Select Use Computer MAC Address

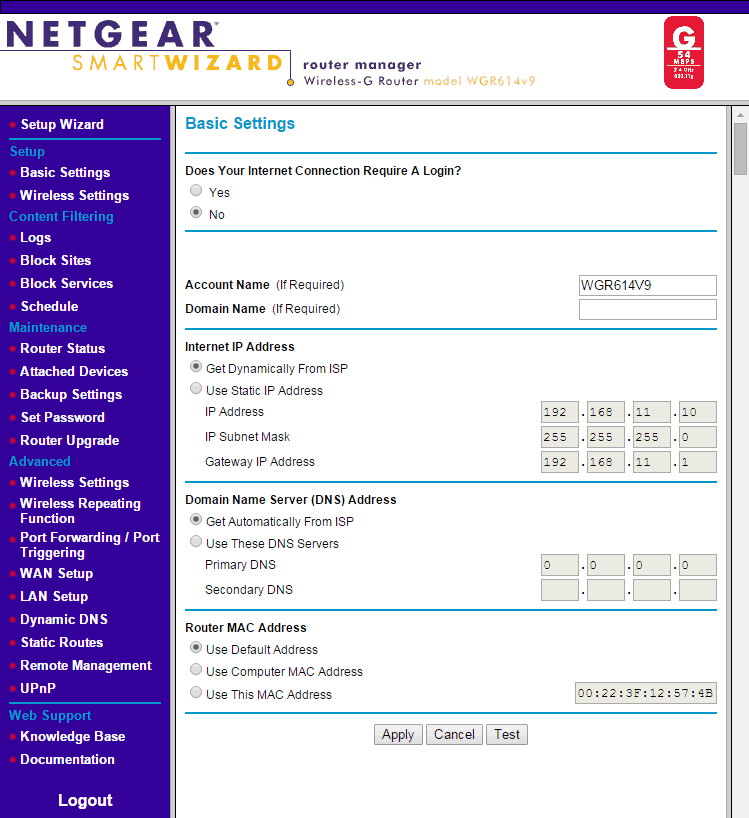coord(196,671)
